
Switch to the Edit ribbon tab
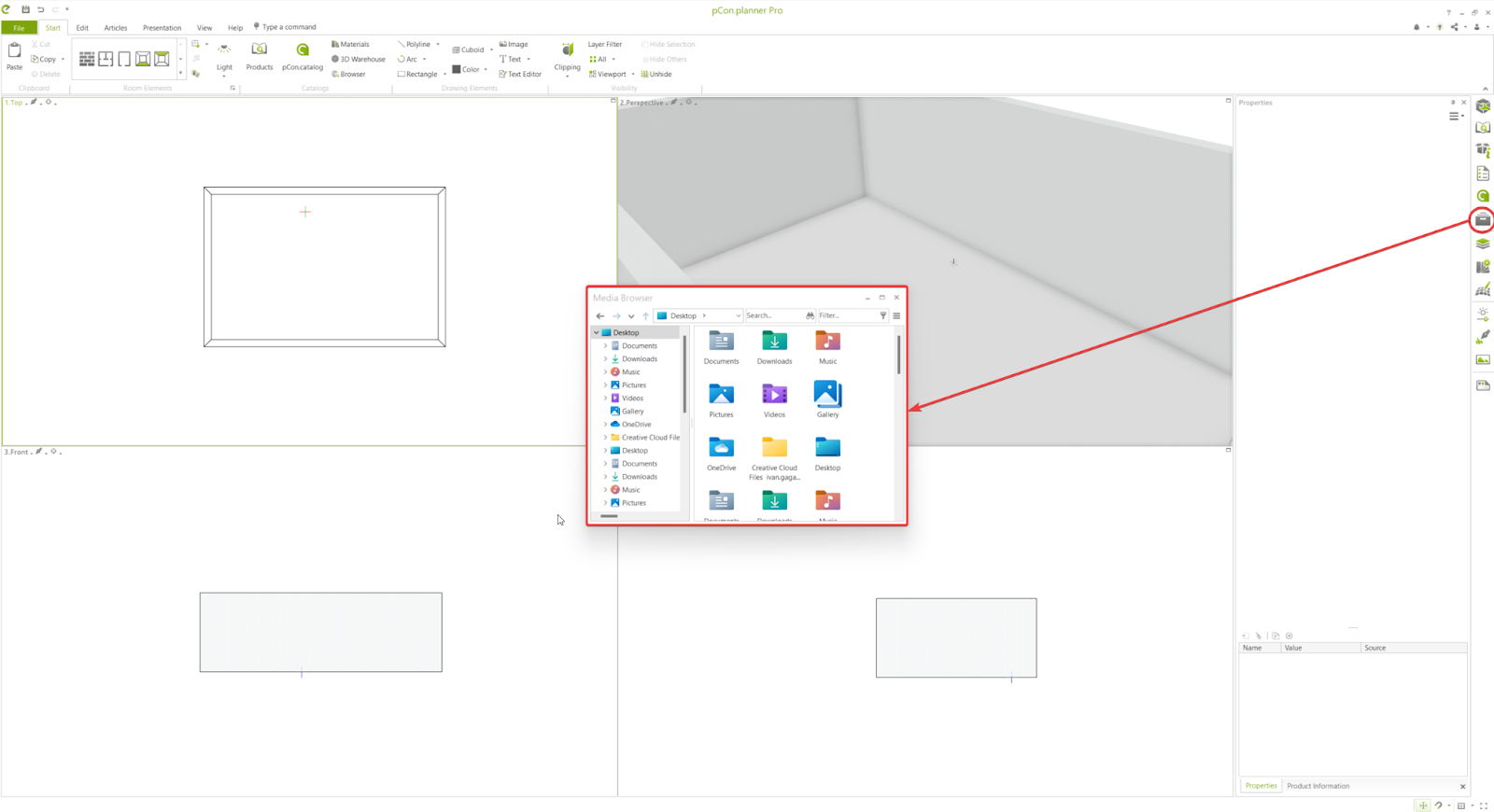pos(82,28)
